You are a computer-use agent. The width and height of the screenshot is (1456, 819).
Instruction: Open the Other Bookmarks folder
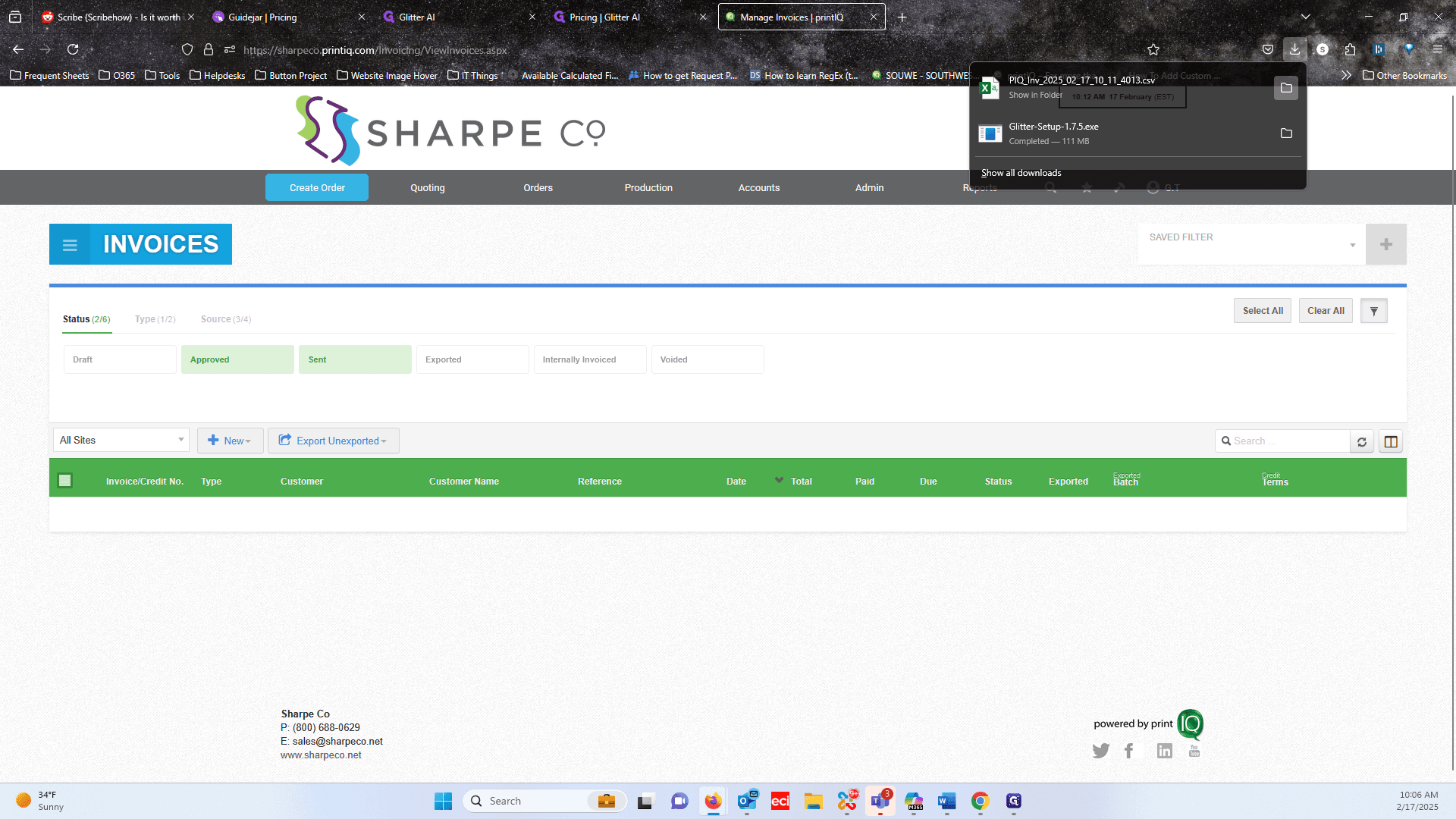1404,75
